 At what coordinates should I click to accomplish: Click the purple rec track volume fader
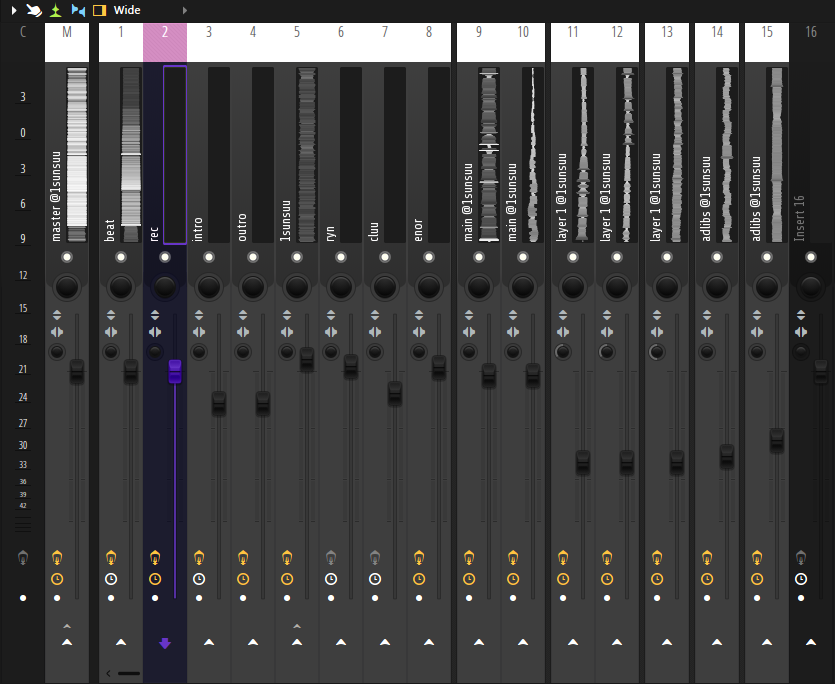(175, 371)
